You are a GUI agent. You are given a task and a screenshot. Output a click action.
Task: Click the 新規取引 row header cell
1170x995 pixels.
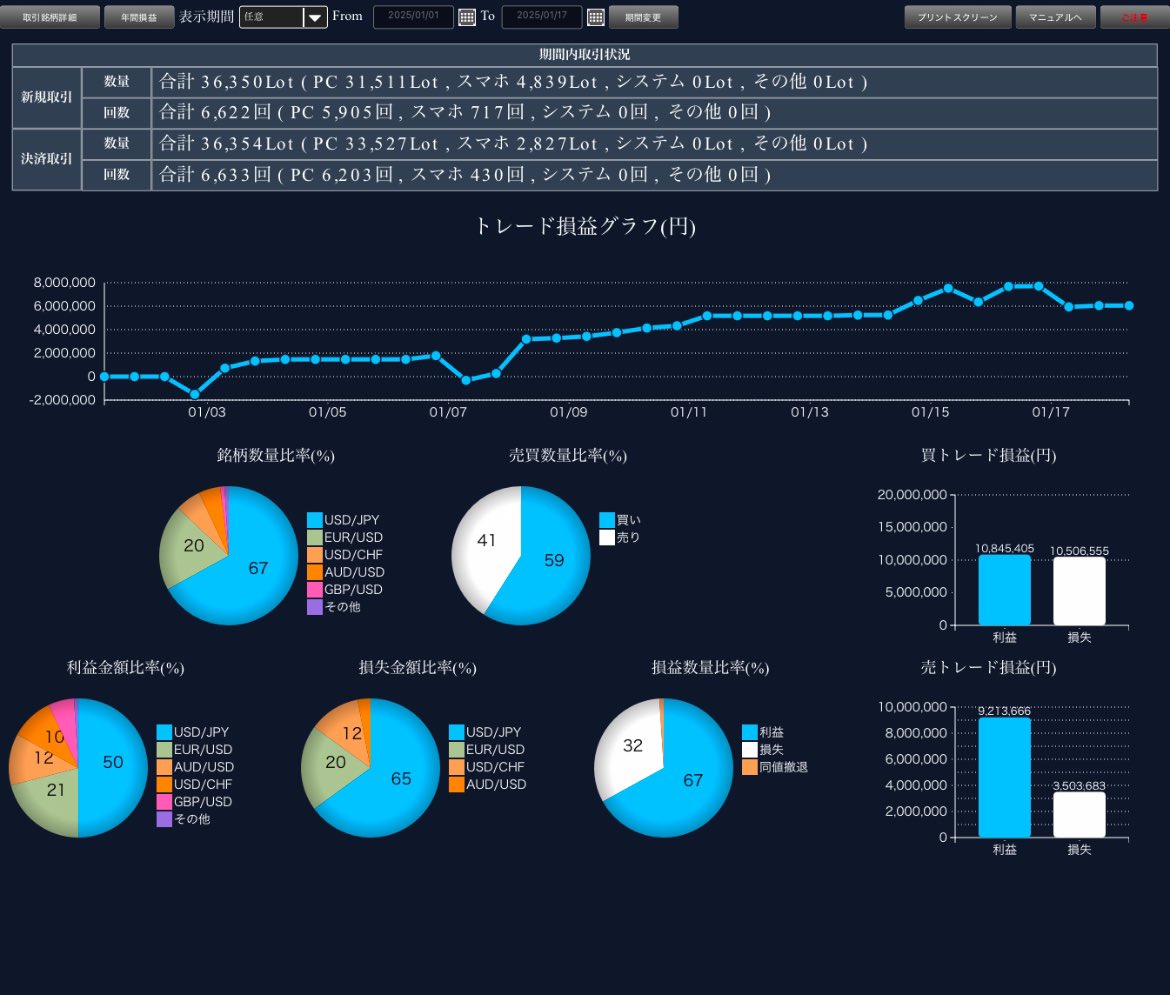coord(47,97)
